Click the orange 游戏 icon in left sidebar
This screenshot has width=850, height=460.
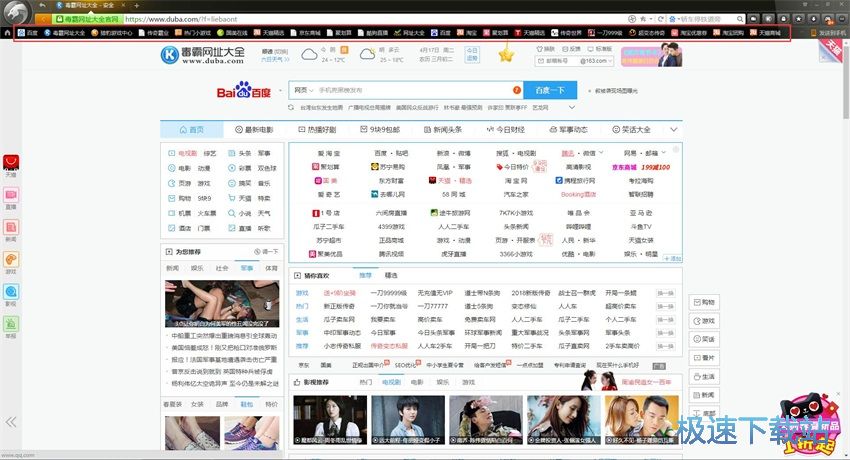11,260
